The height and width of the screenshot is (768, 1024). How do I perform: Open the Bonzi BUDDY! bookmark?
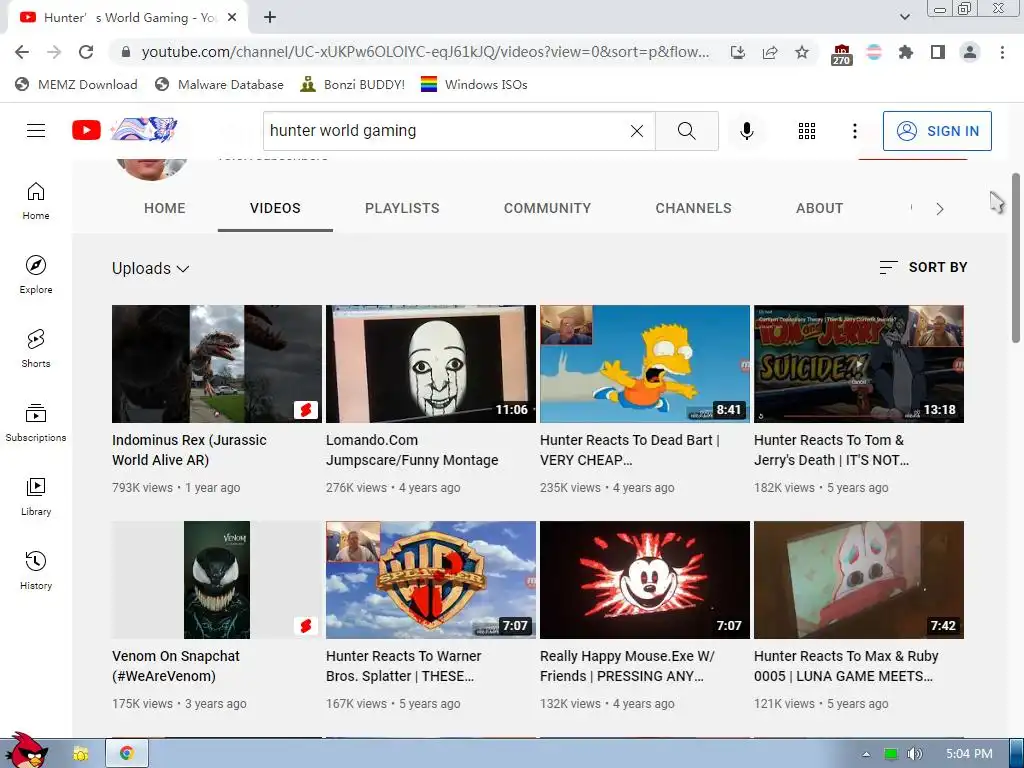[352, 84]
